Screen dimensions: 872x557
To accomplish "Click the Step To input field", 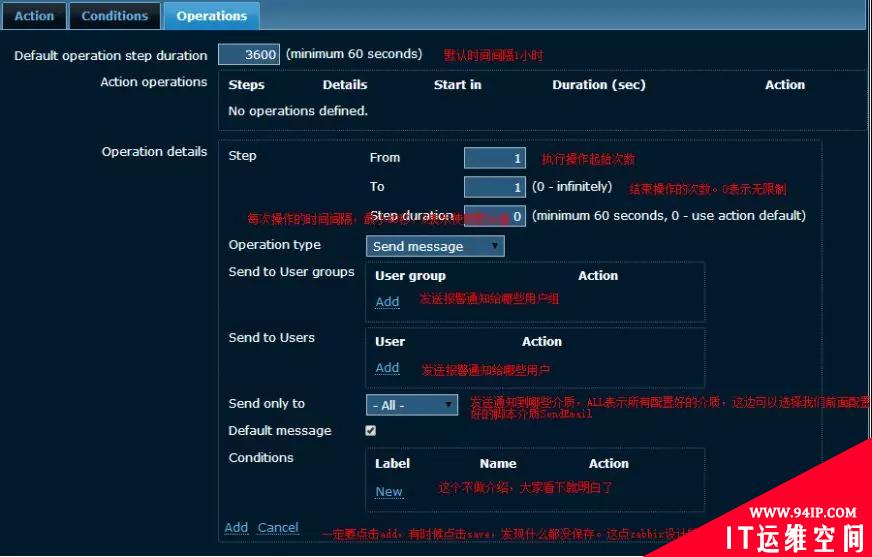I will pyautogui.click(x=494, y=187).
